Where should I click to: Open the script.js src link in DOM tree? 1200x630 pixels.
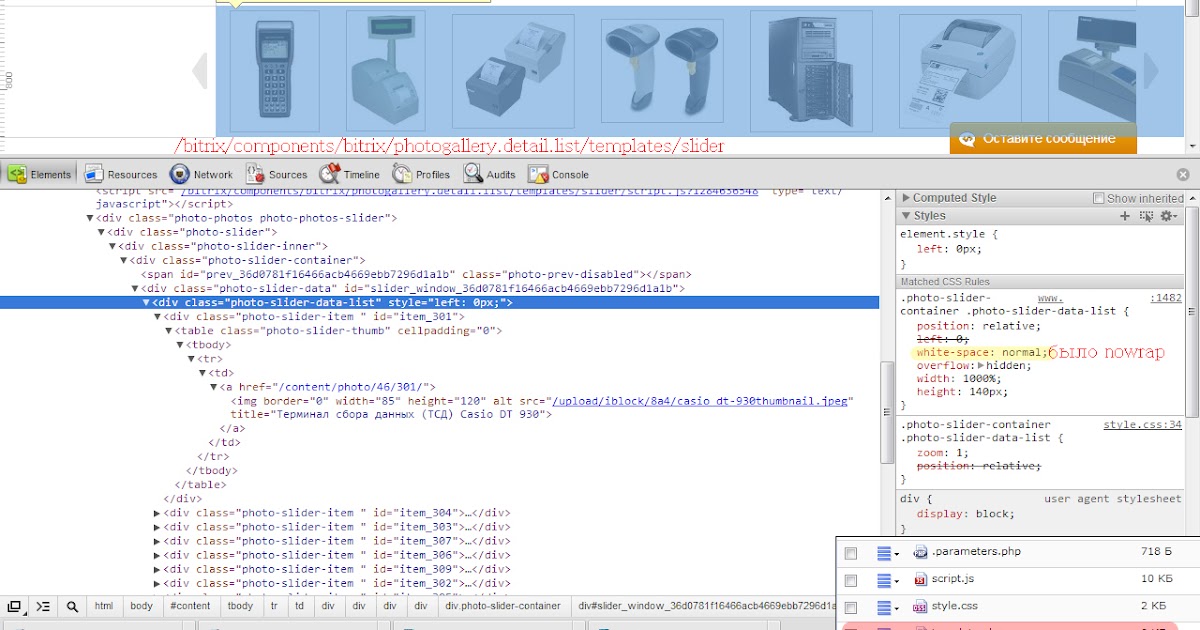[x=469, y=190]
